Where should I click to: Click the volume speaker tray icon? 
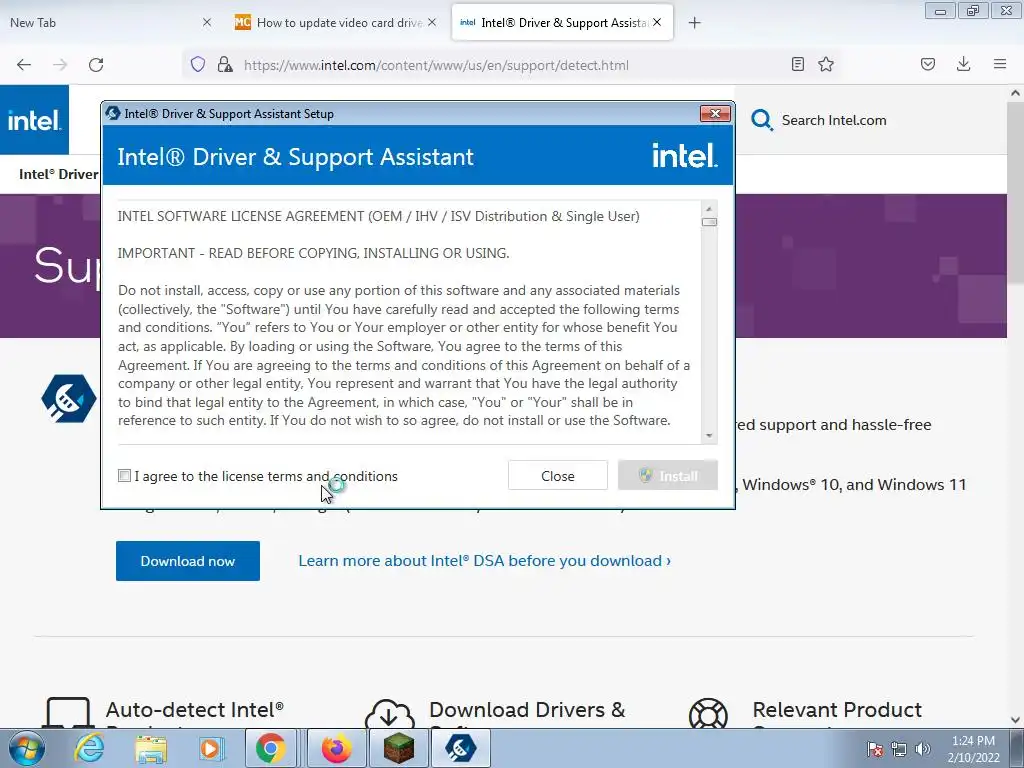point(922,749)
